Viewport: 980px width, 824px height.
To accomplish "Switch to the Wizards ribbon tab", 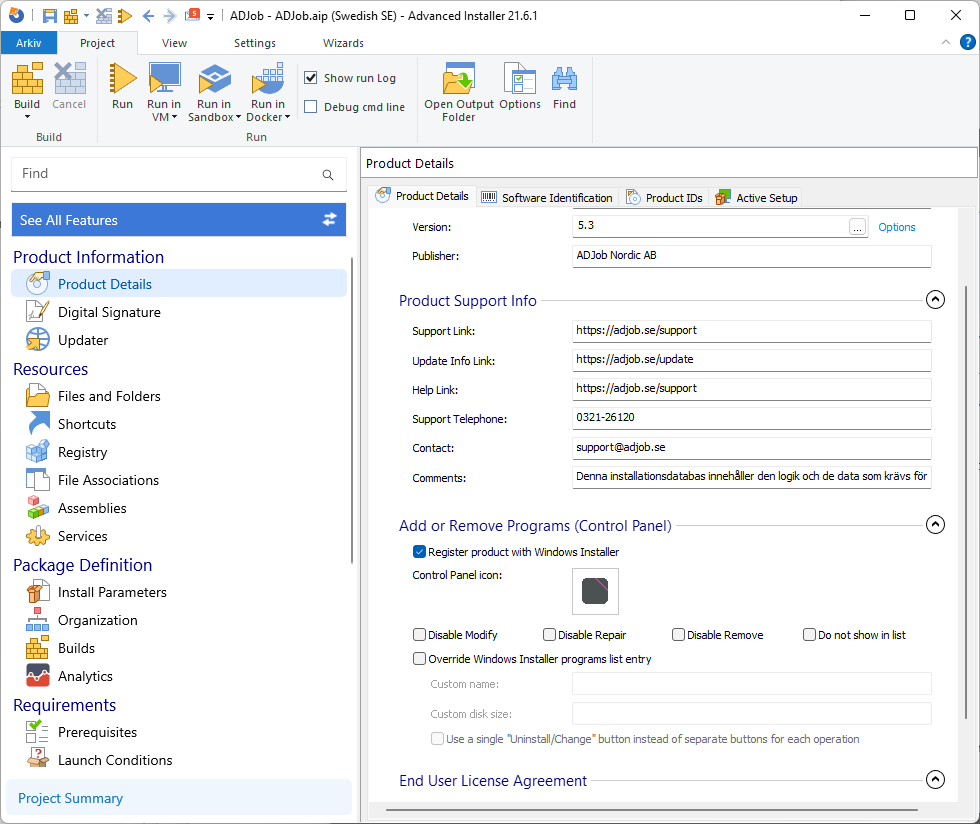I will (343, 43).
